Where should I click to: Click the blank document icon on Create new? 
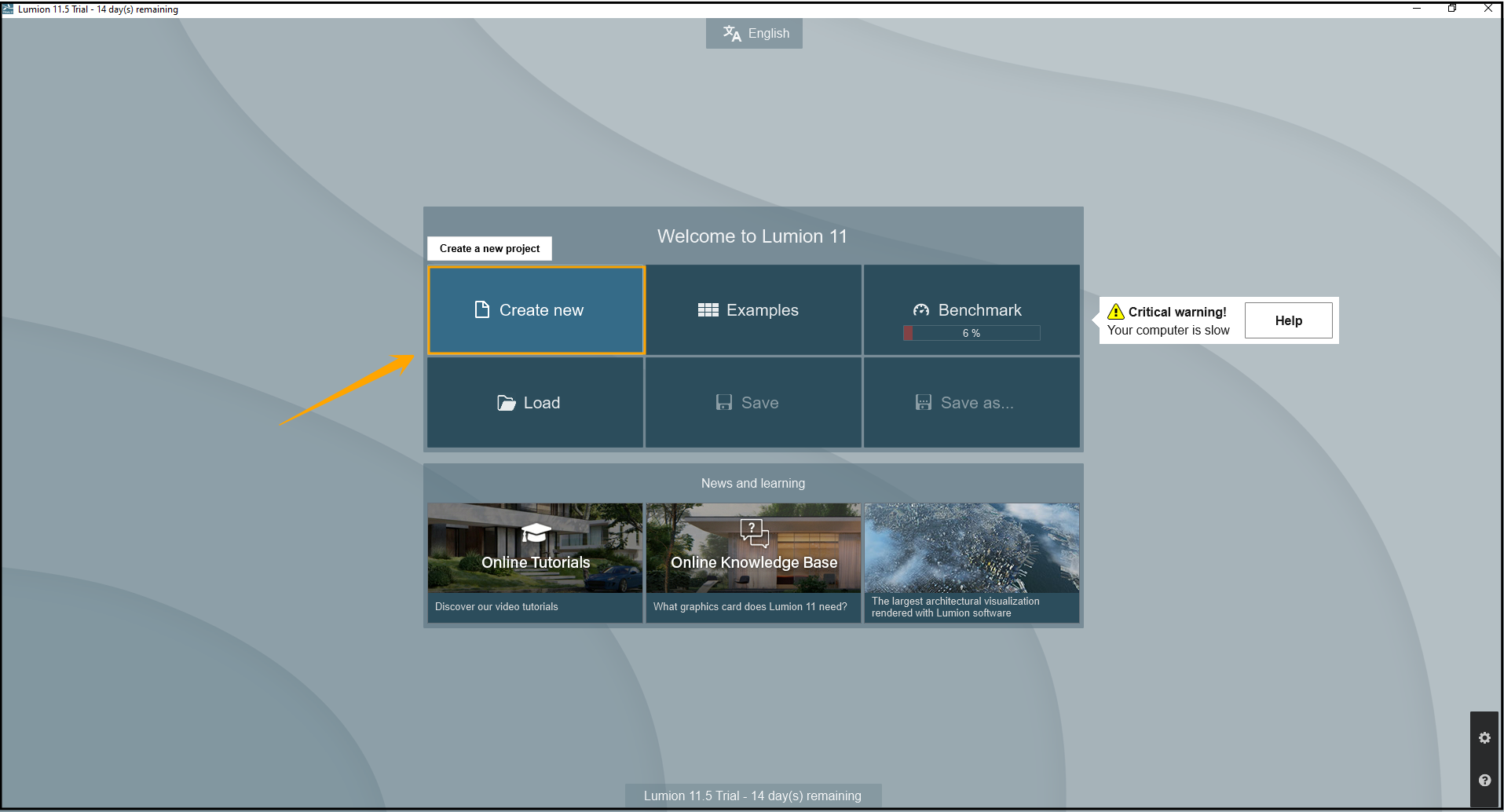482,309
